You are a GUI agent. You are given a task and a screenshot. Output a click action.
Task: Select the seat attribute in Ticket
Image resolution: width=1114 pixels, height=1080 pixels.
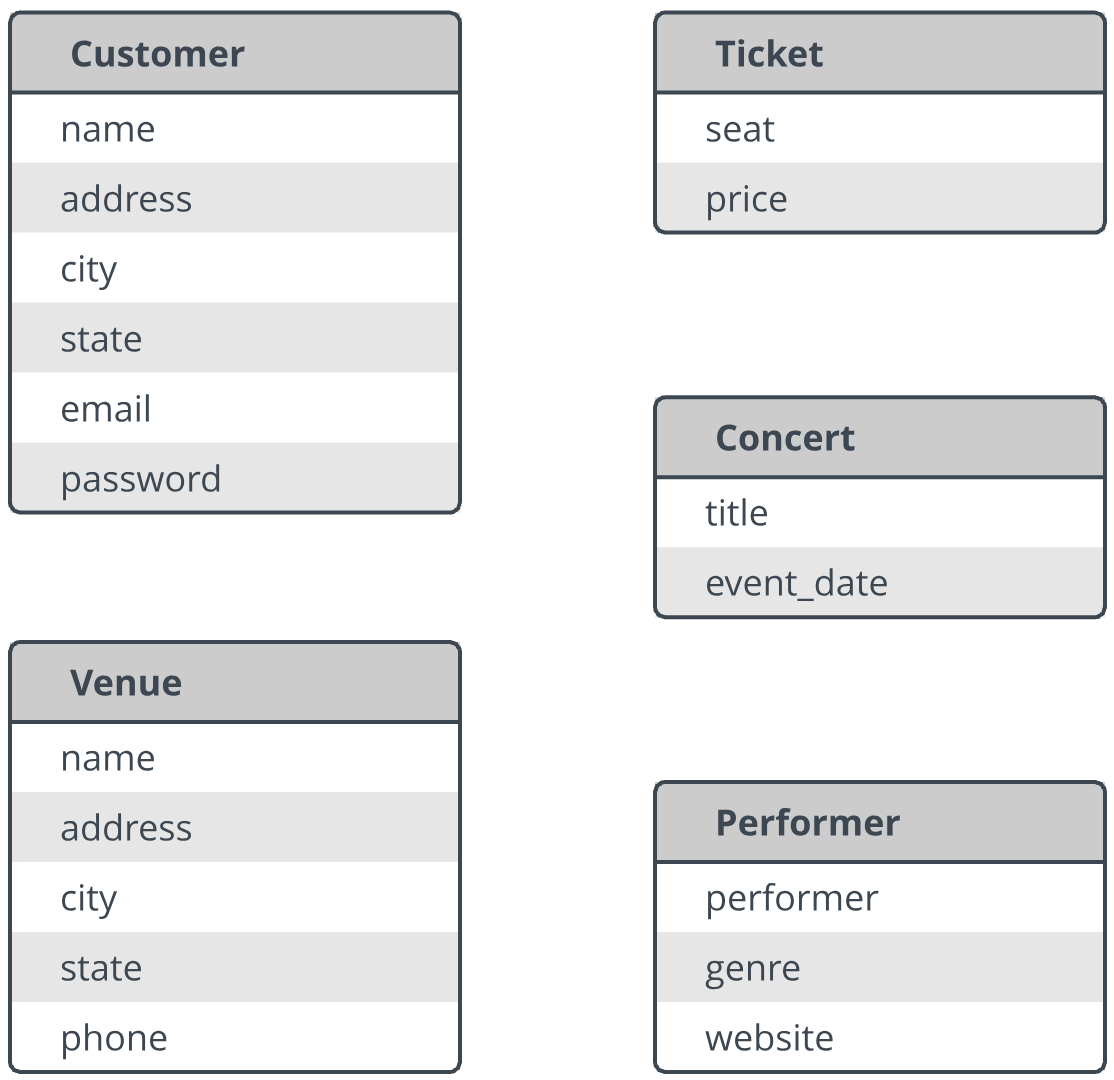(880, 129)
